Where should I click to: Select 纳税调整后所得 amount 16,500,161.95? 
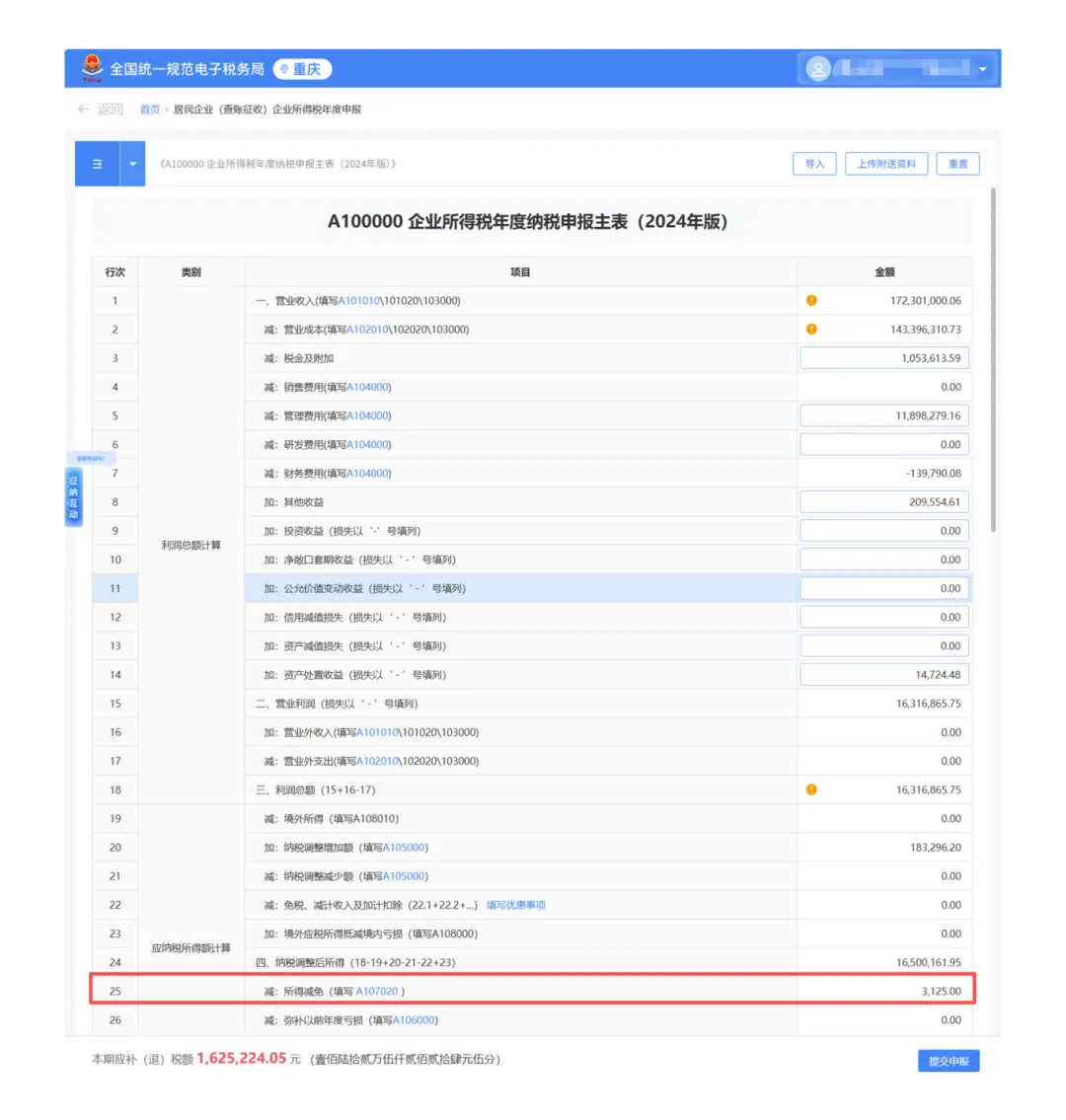(928, 962)
